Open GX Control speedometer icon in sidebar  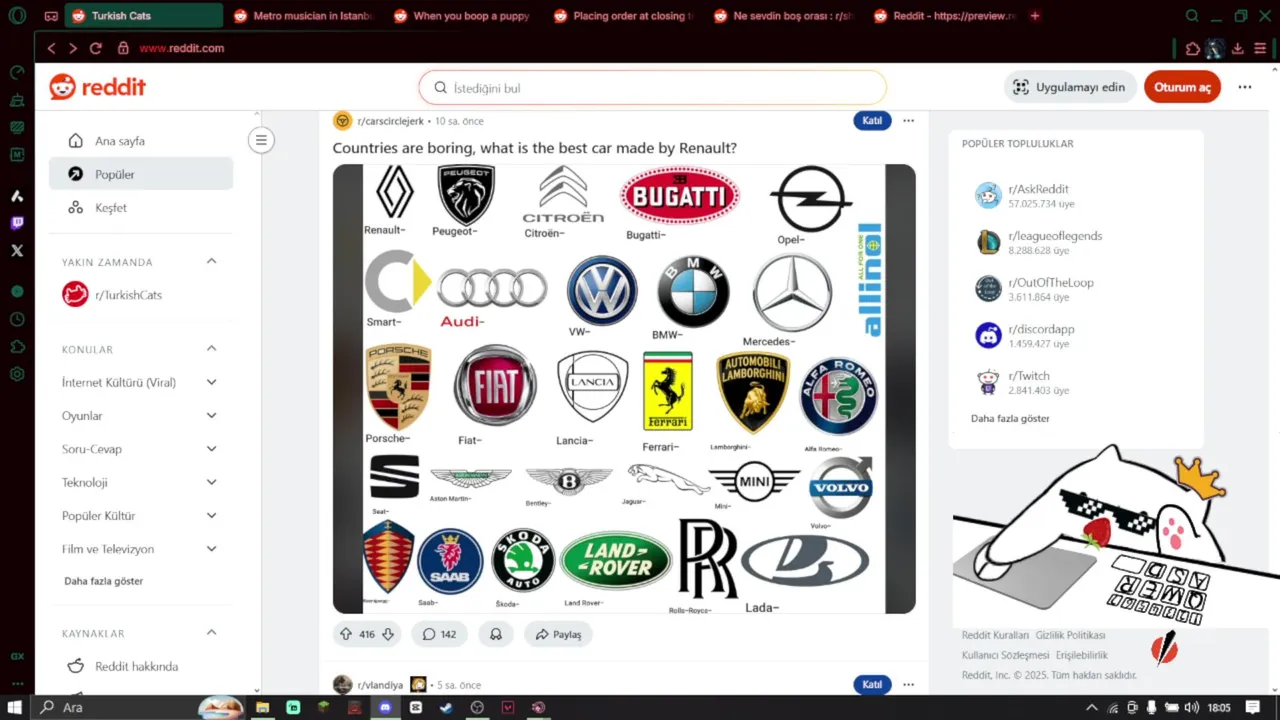tap(17, 73)
